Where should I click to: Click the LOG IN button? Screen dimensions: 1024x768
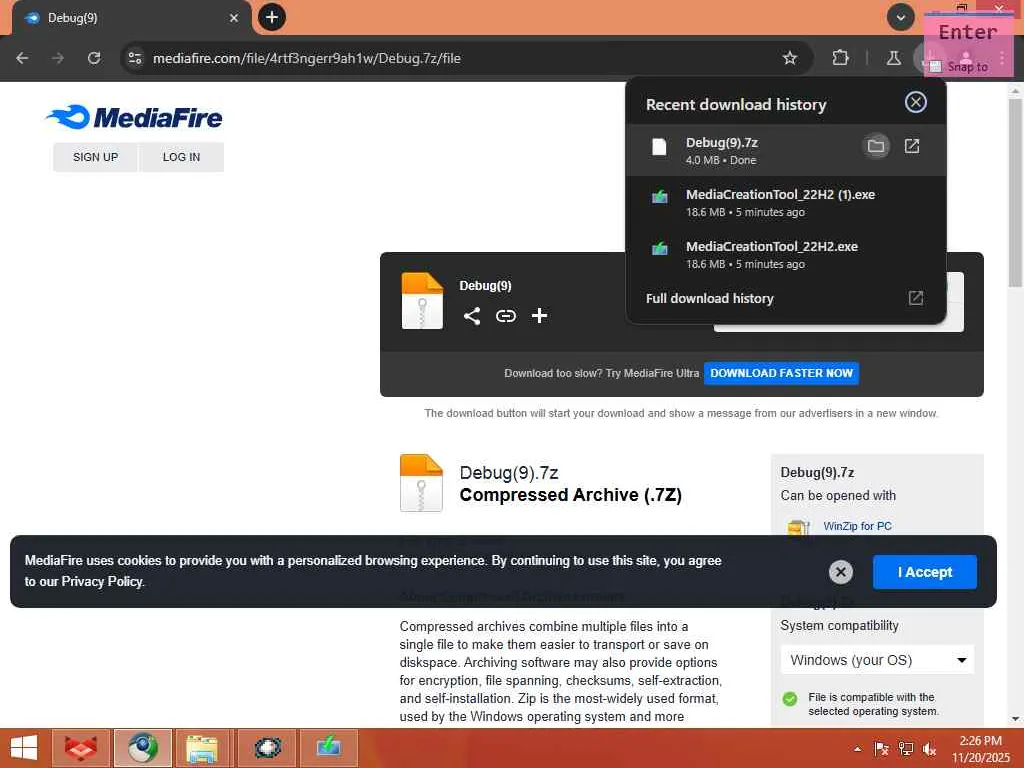[182, 157]
